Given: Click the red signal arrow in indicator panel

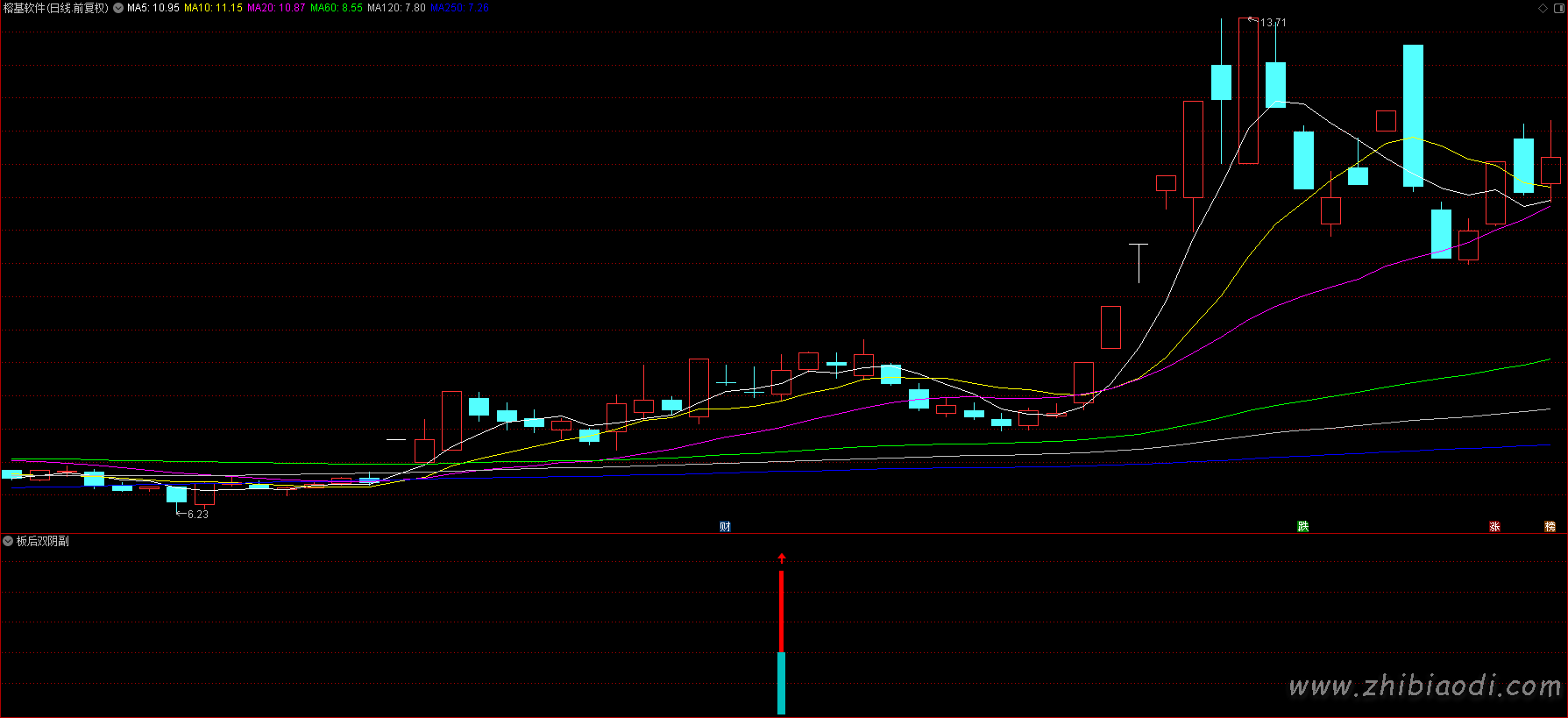Looking at the screenshot, I should (x=782, y=558).
